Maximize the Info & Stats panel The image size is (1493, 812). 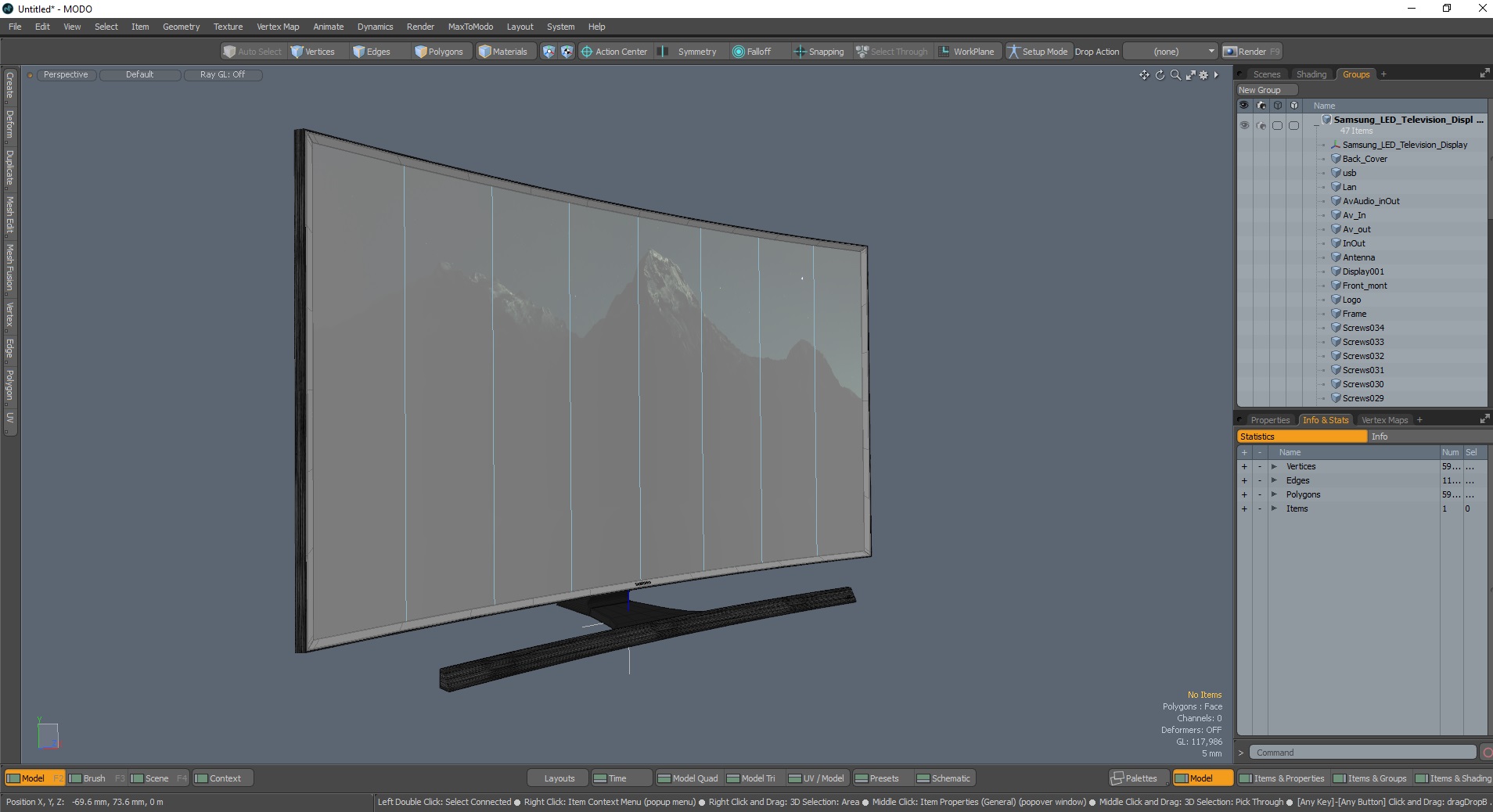[x=1484, y=419]
